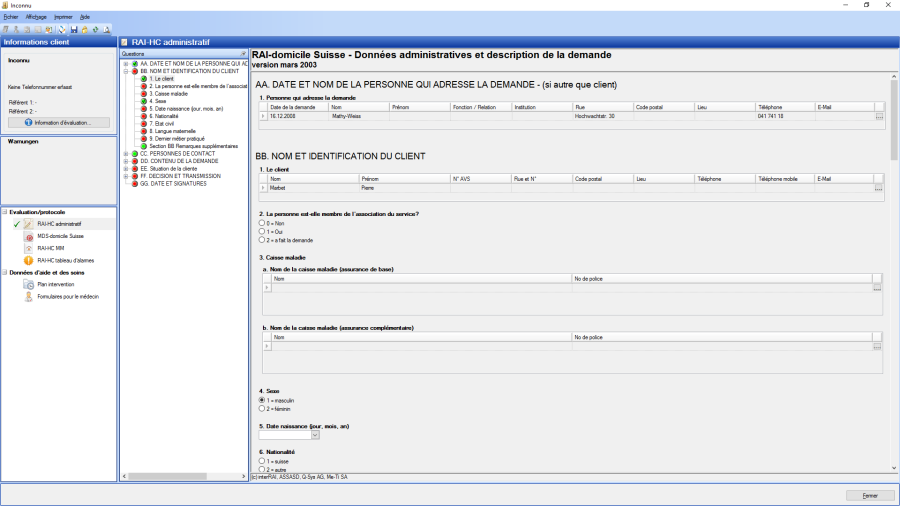Expand the CC. PERSONNES DE CONTACT node
This screenshot has height=506, width=900.
pos(126,153)
